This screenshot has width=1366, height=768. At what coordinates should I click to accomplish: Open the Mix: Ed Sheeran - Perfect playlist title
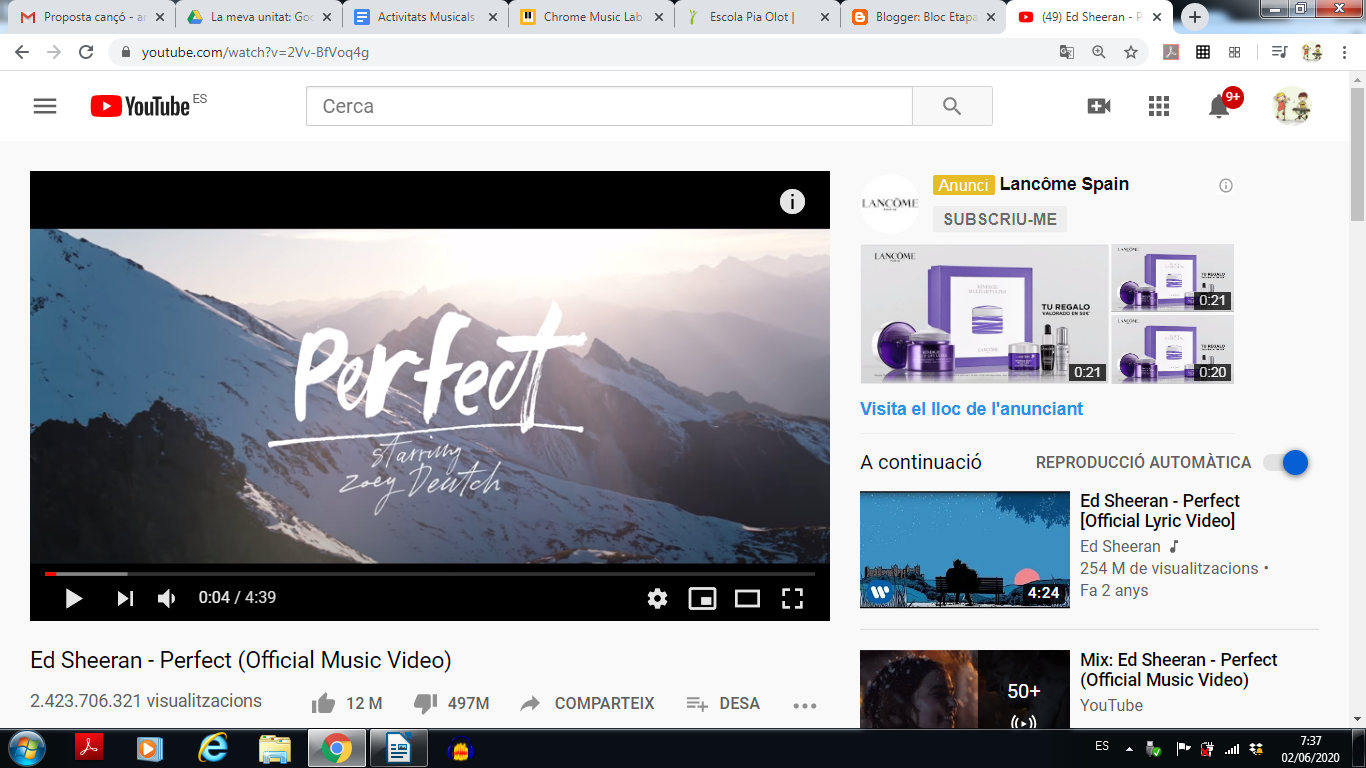click(x=1179, y=670)
